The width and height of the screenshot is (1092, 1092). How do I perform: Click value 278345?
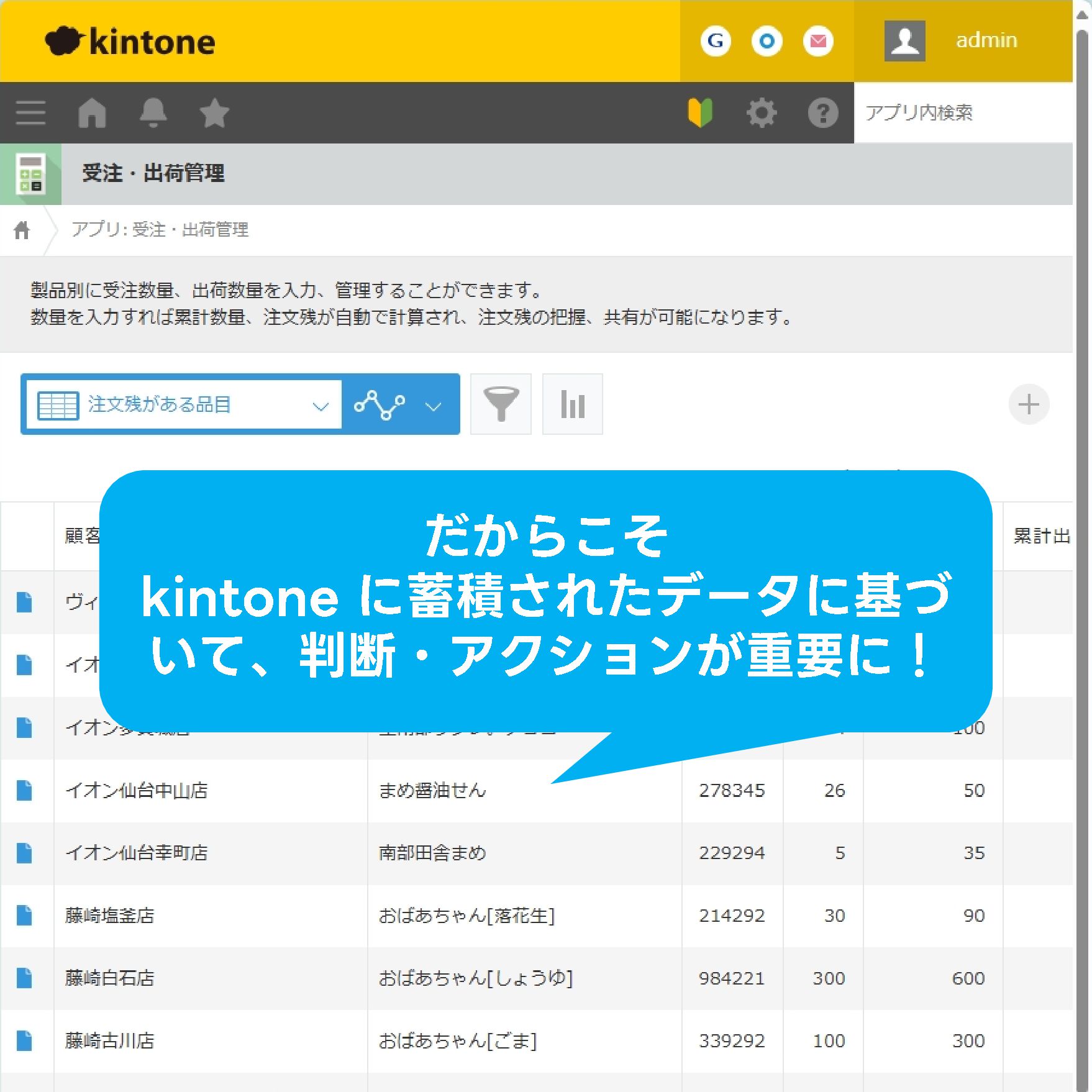click(732, 791)
